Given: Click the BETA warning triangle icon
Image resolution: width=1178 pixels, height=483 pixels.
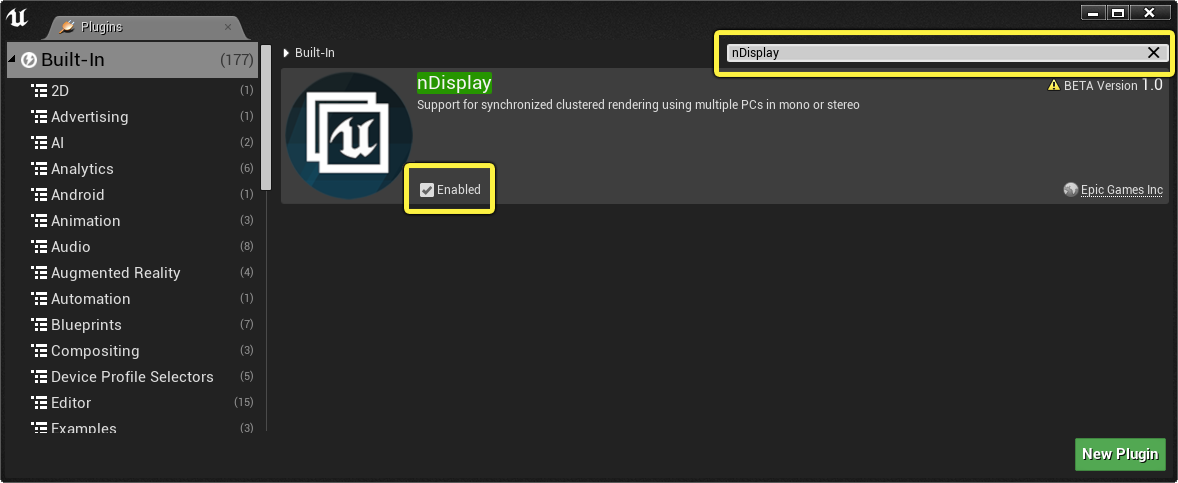Looking at the screenshot, I should [1054, 86].
